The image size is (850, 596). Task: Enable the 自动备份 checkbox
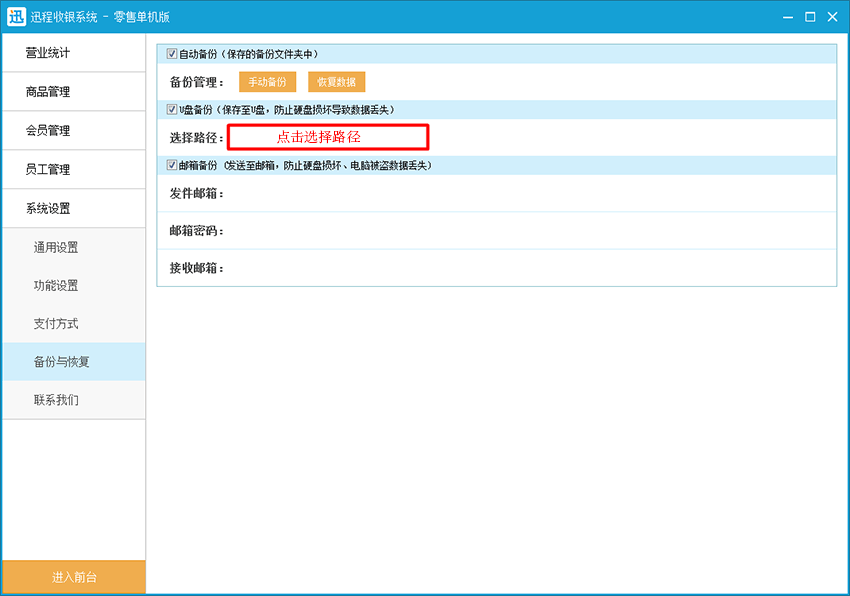(172, 54)
